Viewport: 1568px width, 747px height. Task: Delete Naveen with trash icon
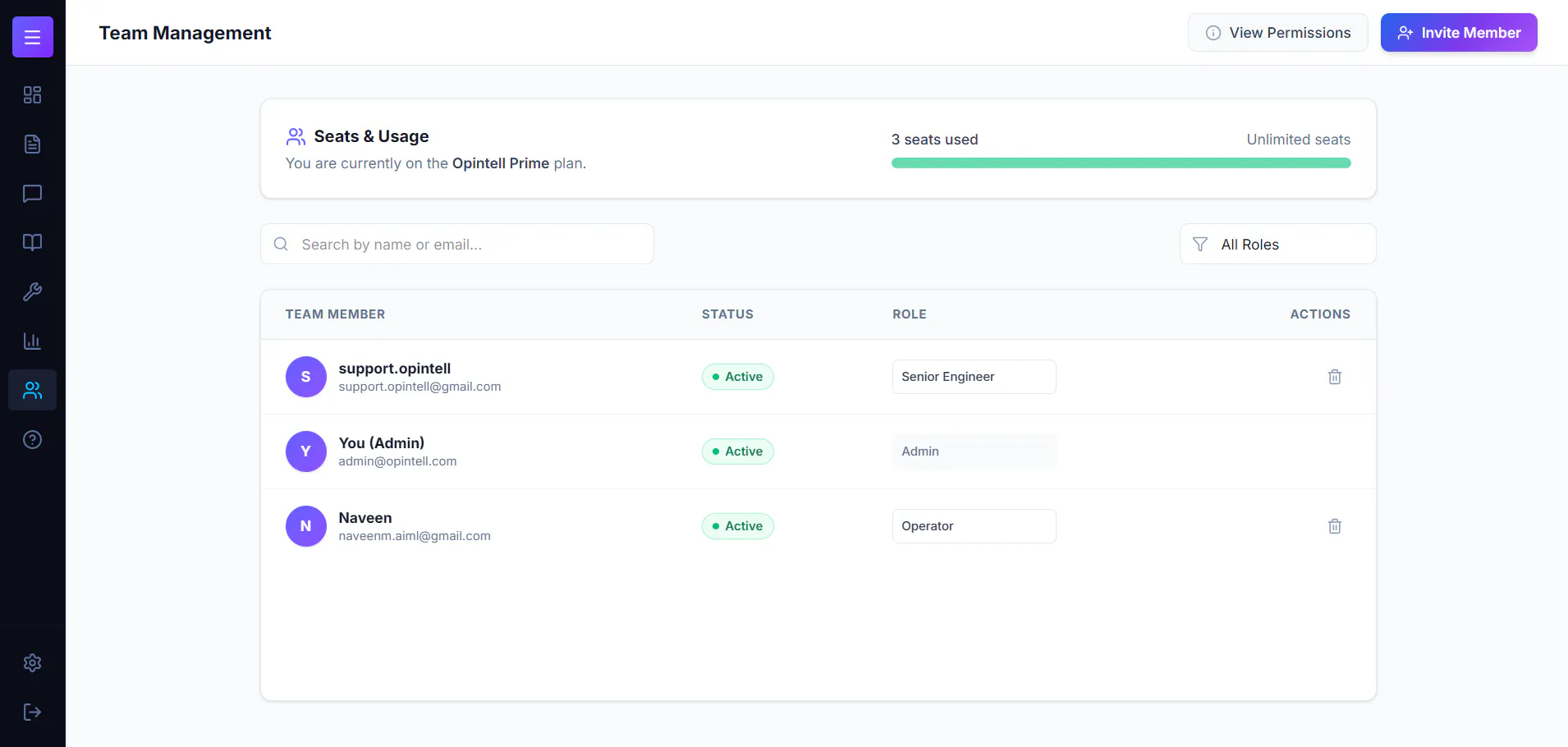1335,526
